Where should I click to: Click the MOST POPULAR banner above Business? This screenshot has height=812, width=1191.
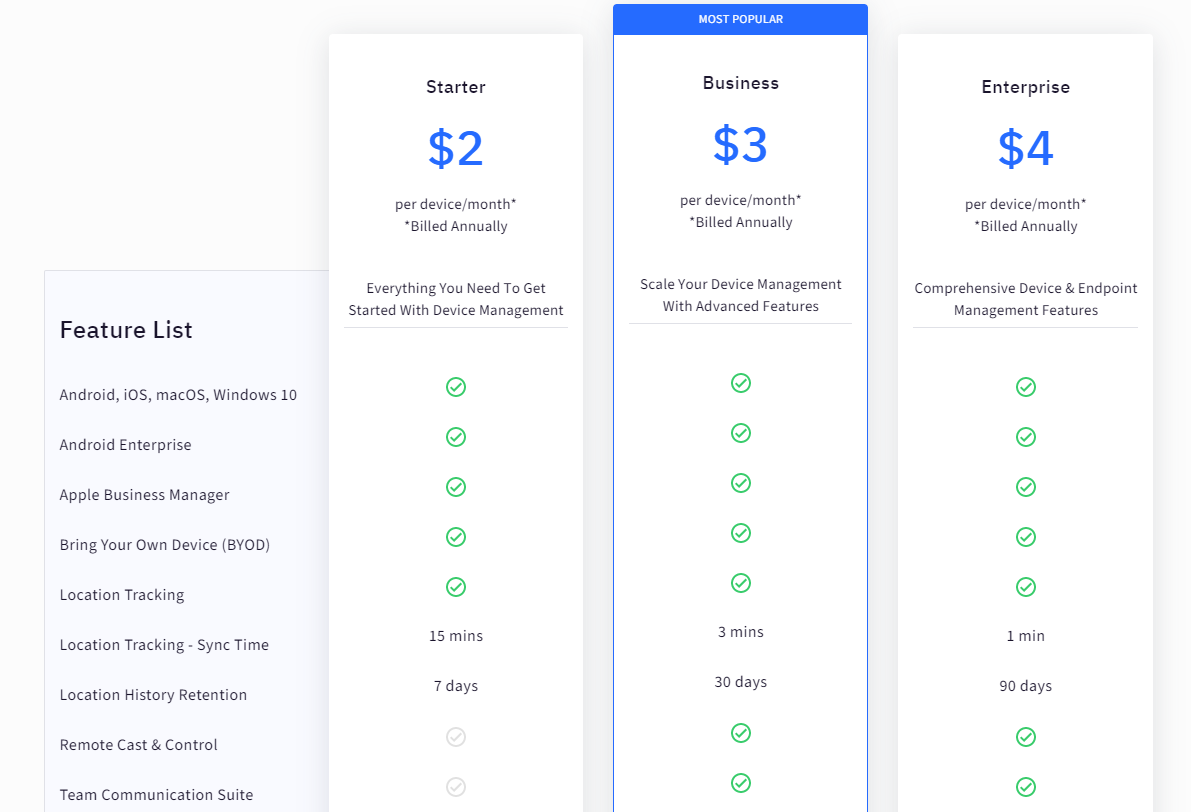(741, 19)
